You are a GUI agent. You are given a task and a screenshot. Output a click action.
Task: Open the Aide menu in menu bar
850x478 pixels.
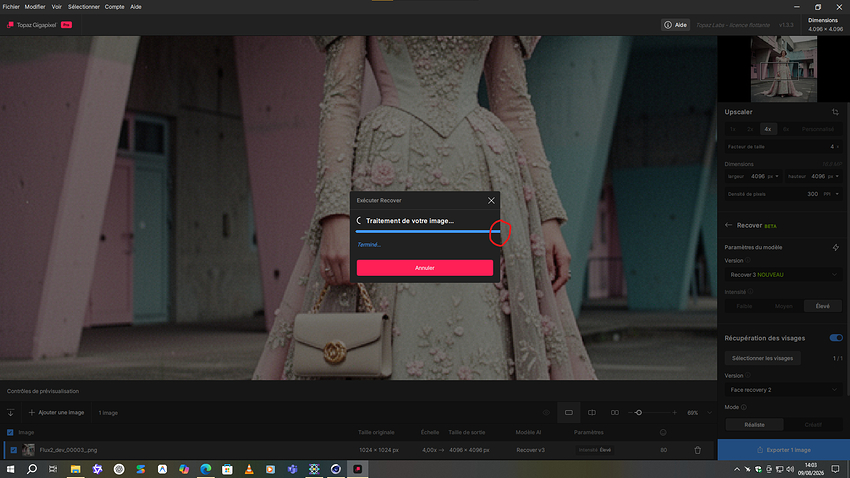(136, 7)
